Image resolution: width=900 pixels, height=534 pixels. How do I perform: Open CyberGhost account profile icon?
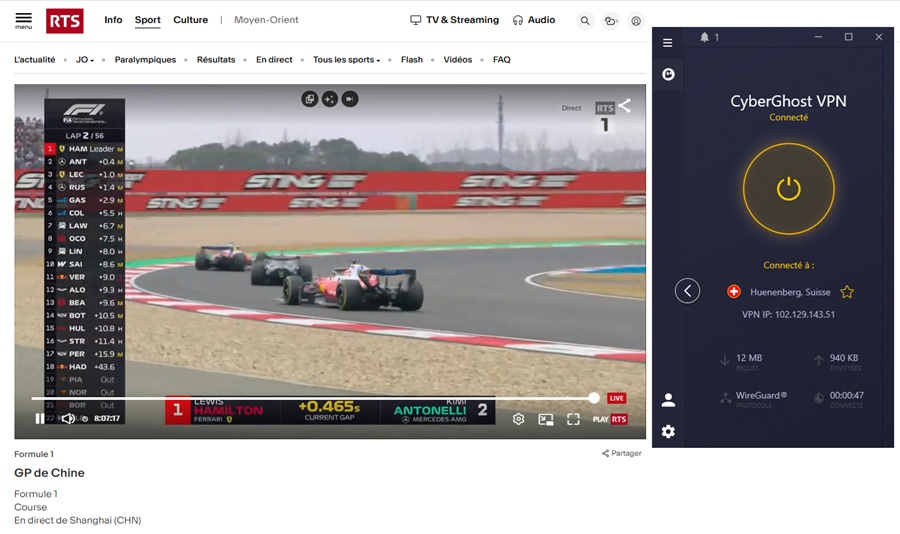point(668,400)
